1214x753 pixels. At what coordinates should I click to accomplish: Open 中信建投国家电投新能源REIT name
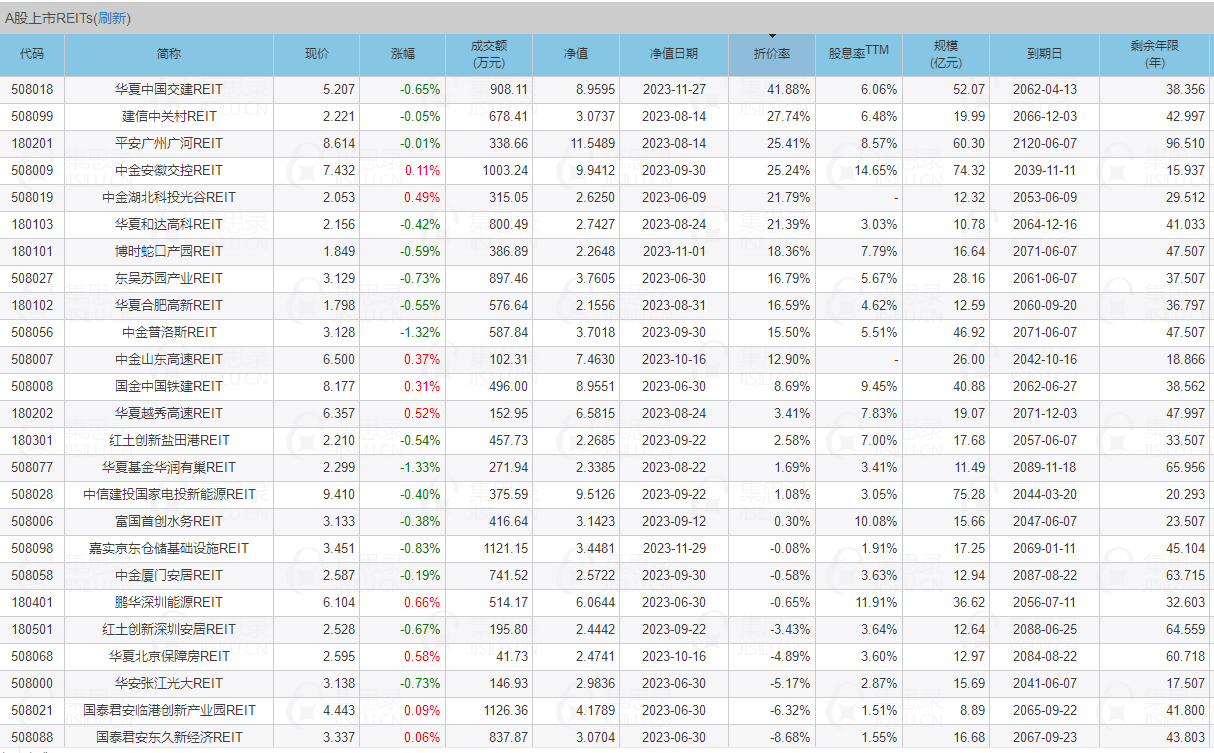pyautogui.click(x=169, y=494)
